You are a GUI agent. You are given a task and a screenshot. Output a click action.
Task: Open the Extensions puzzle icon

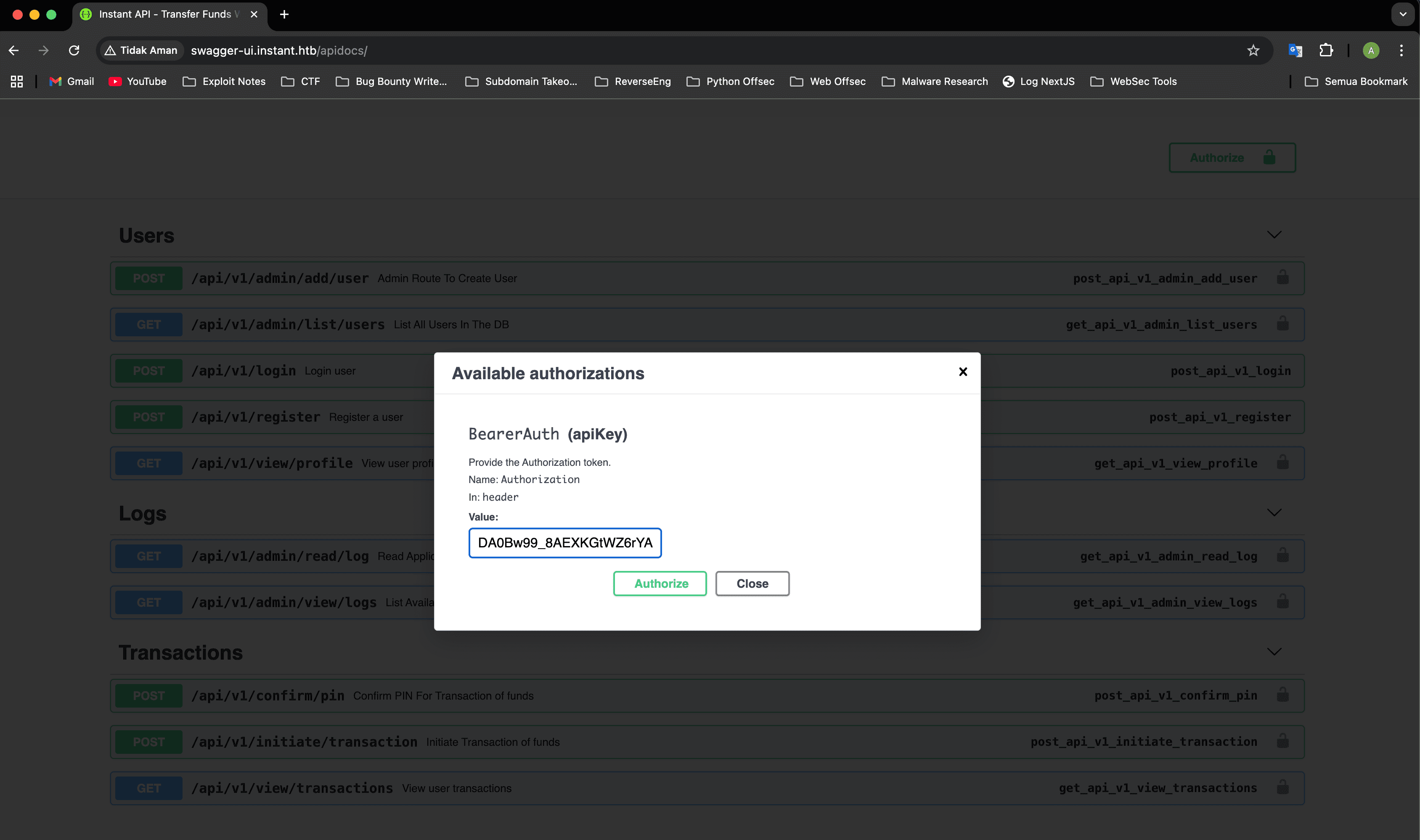coord(1326,50)
